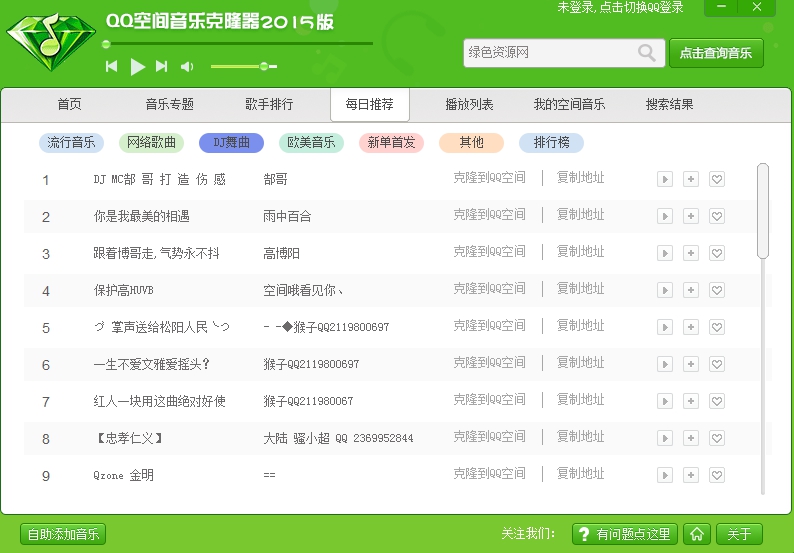
Task: Copy address 复制地址 for row 6
Action: pos(580,363)
